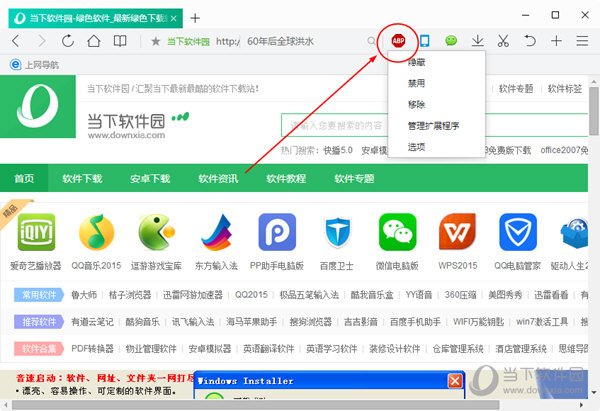Click the 当下软件园 green logo
The image size is (600, 411).
38,106
